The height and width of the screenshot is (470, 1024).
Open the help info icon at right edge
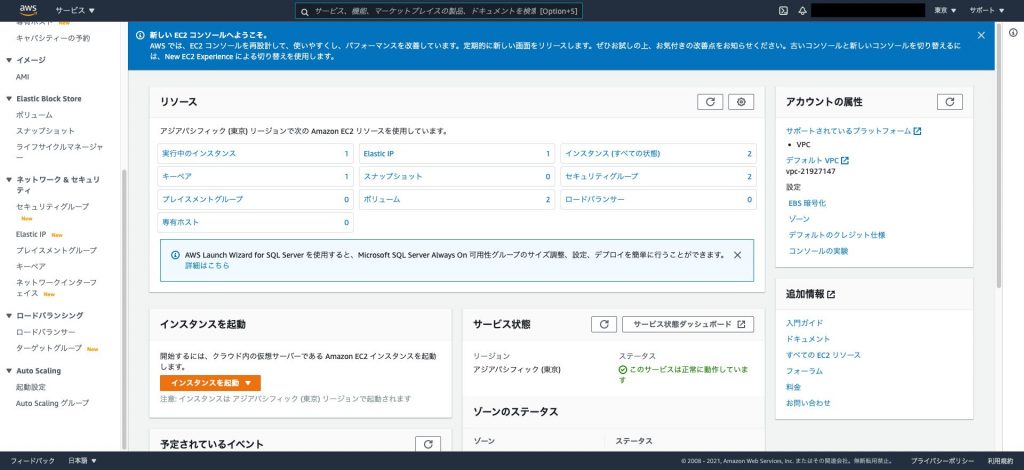[1013, 33]
